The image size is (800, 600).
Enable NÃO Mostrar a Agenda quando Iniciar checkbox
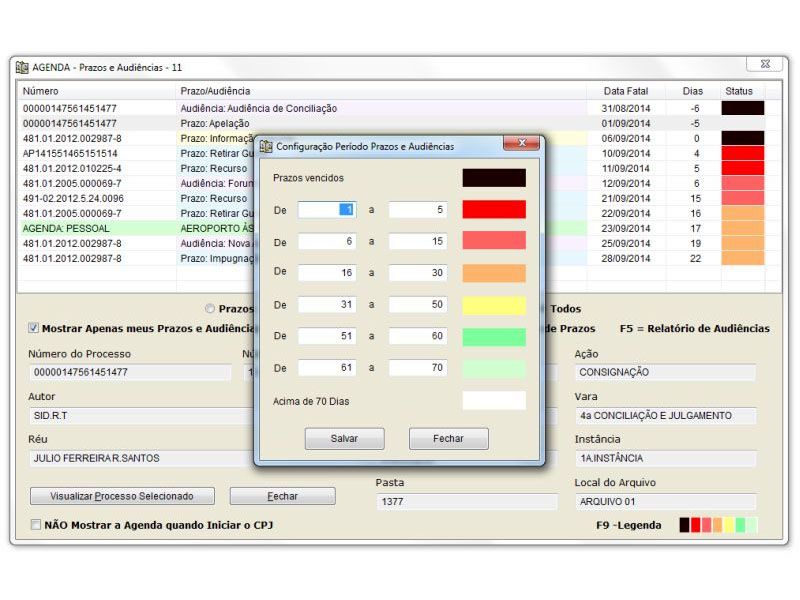pos(36,524)
